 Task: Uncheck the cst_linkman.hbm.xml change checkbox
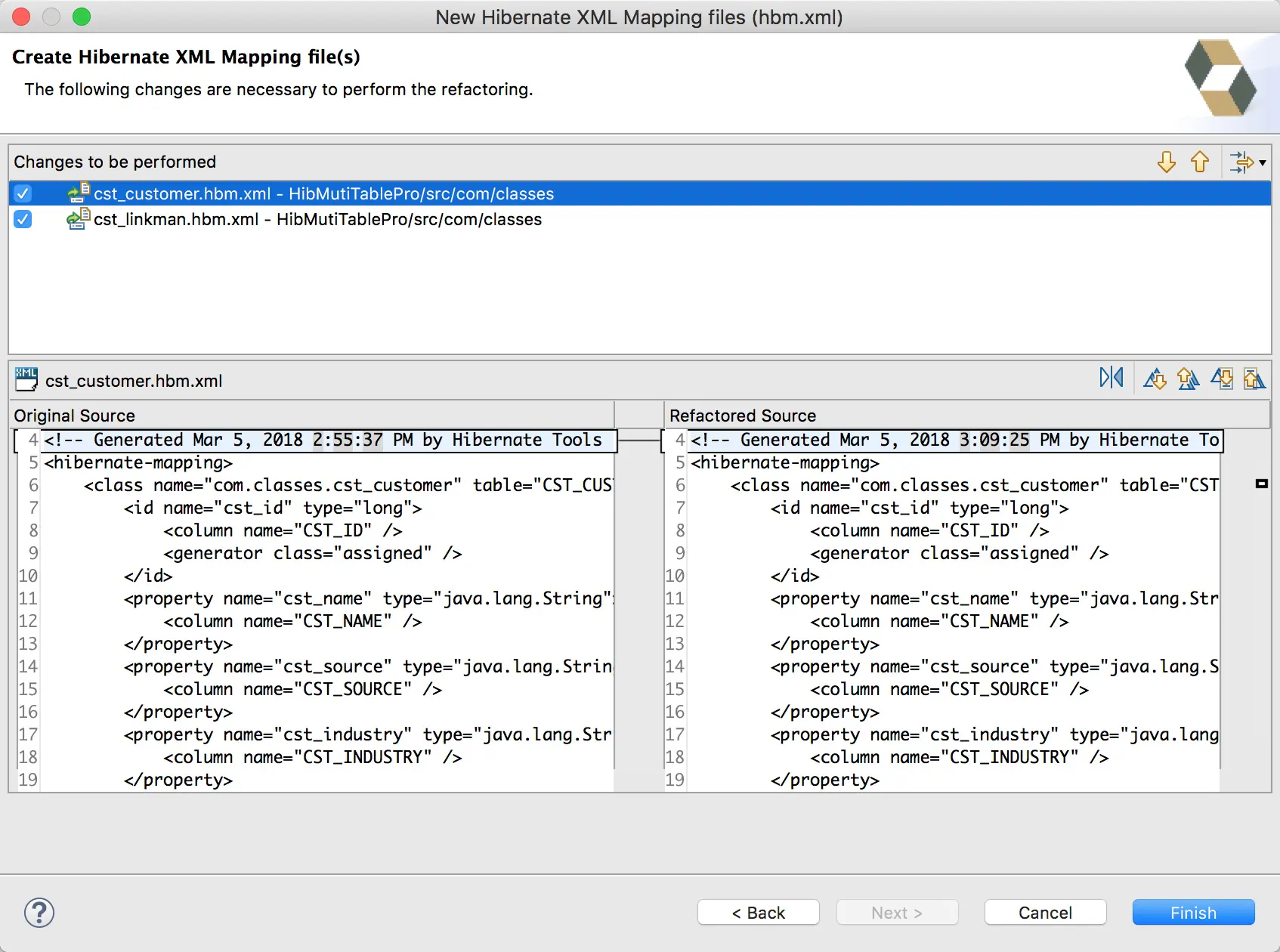coord(23,219)
